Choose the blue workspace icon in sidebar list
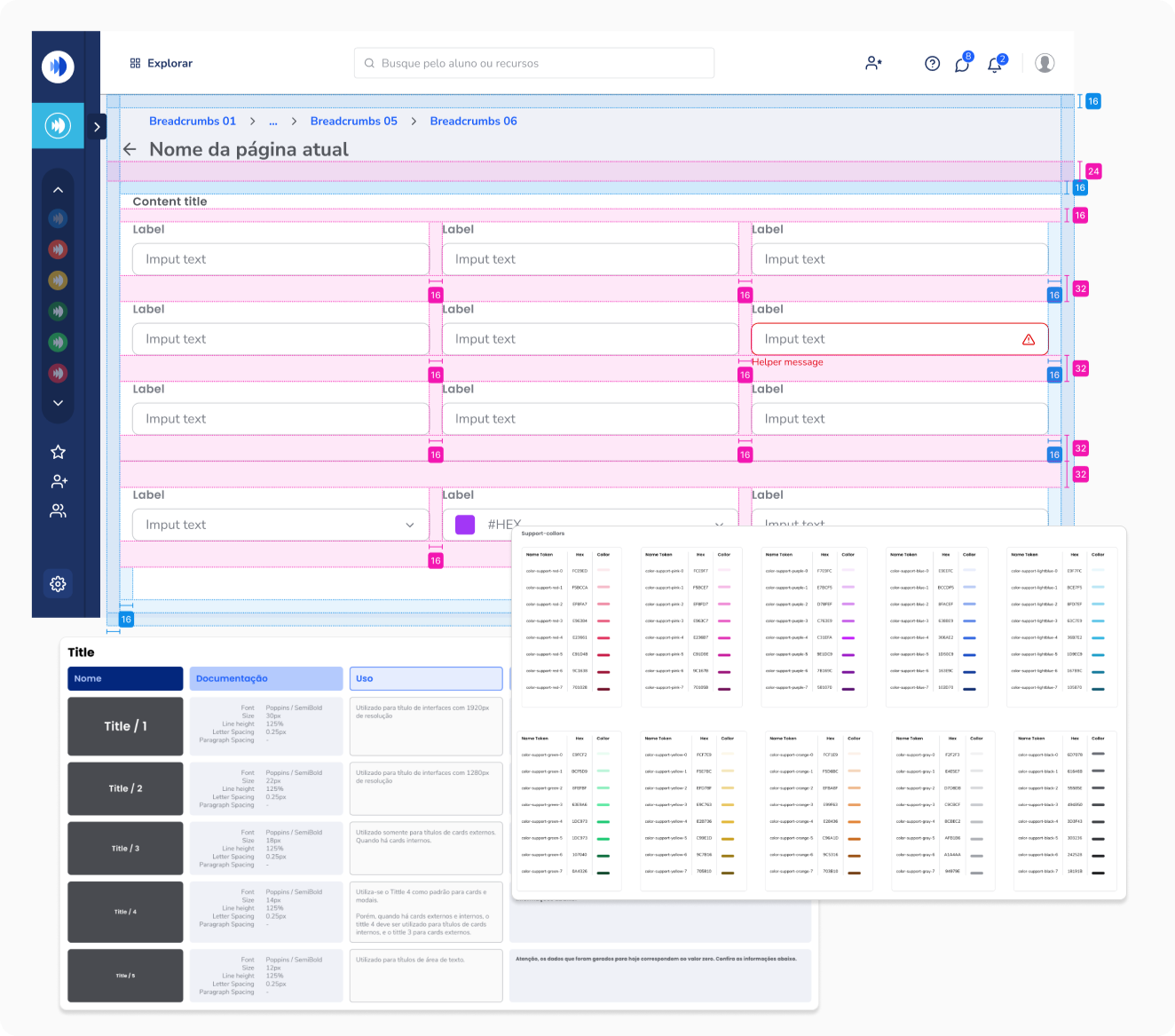 (58, 218)
